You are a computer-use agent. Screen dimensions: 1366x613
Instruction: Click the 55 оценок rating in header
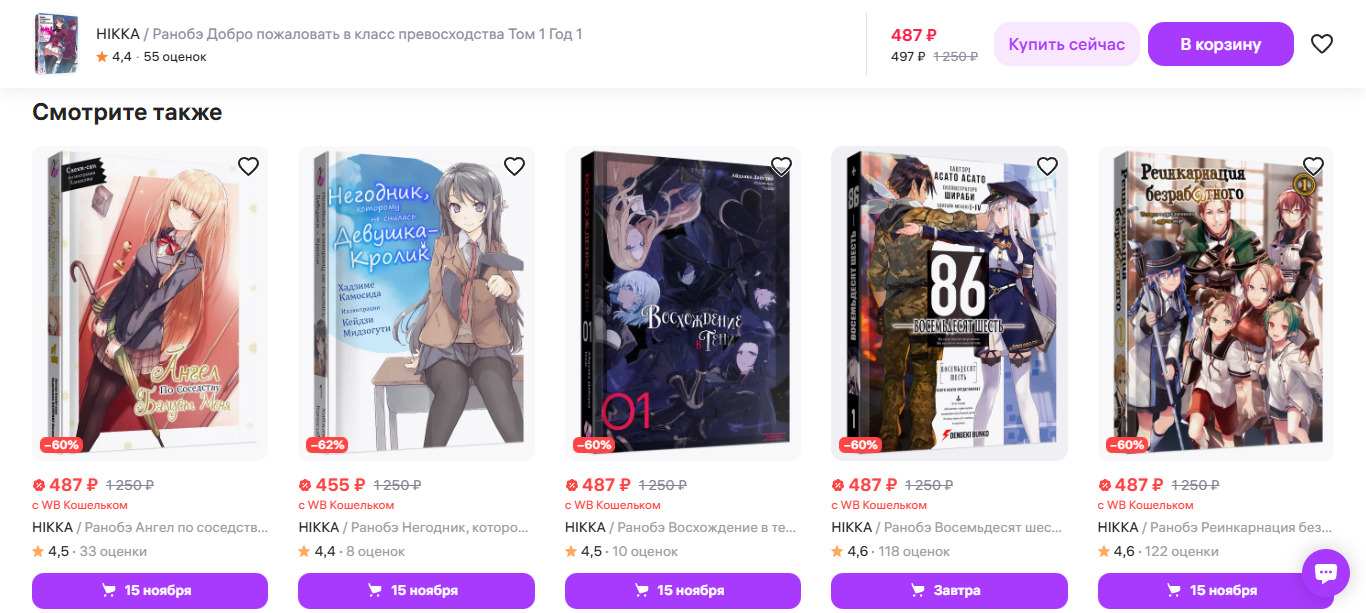(x=175, y=57)
